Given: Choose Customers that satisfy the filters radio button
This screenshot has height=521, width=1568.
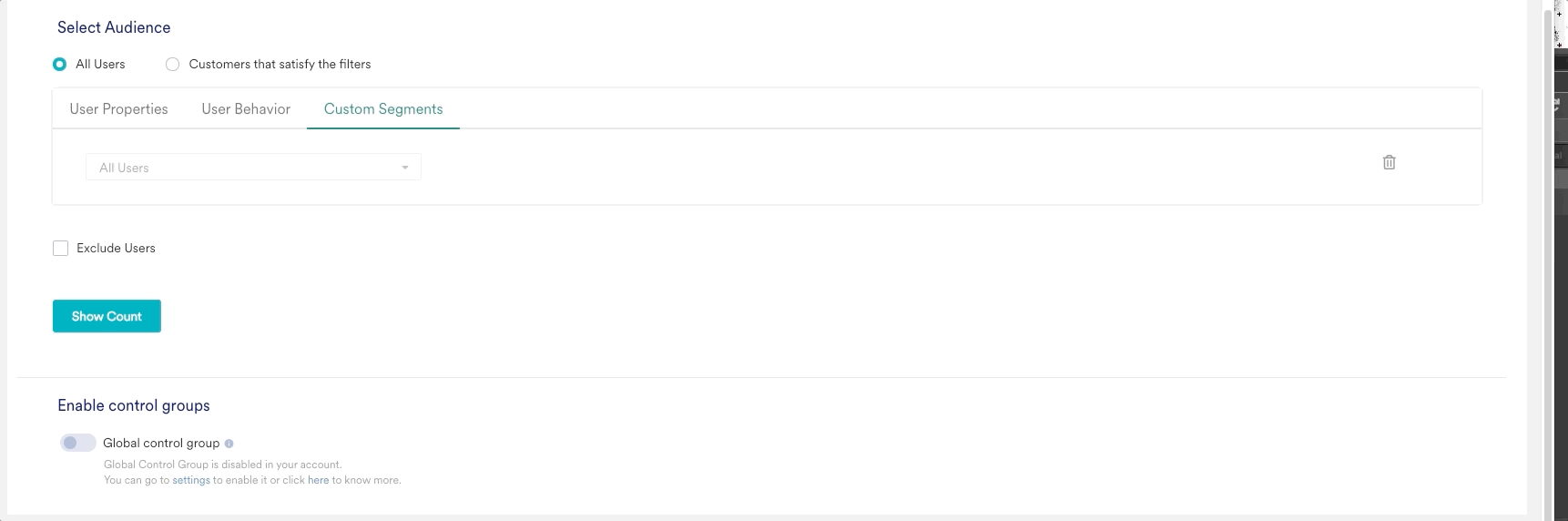Looking at the screenshot, I should point(172,64).
